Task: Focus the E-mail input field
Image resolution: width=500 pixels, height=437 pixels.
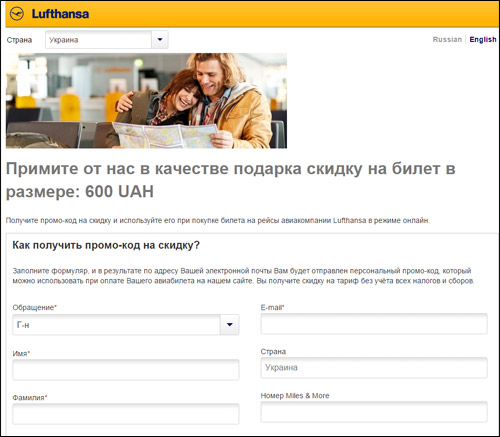Action: 374,324
